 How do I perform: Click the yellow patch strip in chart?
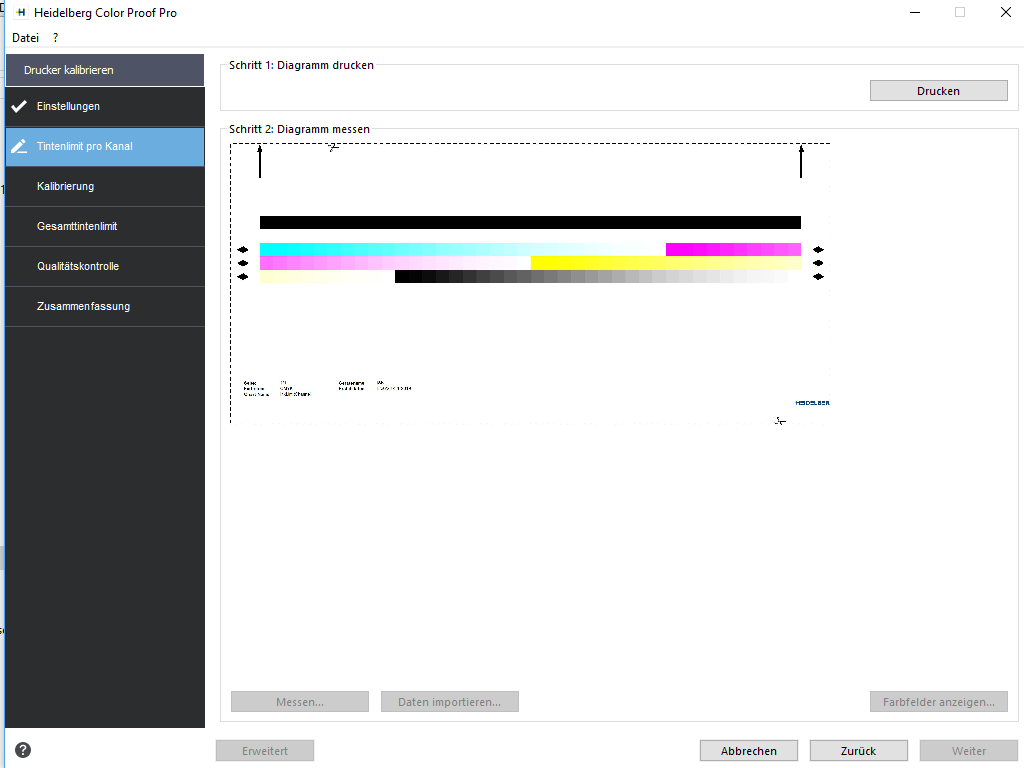(665, 263)
